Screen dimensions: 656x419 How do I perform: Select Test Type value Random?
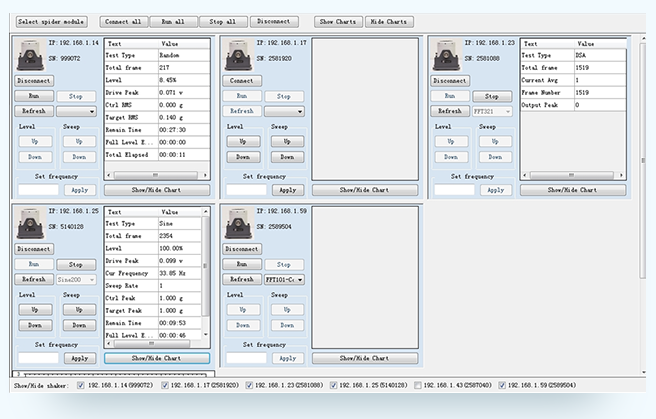pos(169,55)
